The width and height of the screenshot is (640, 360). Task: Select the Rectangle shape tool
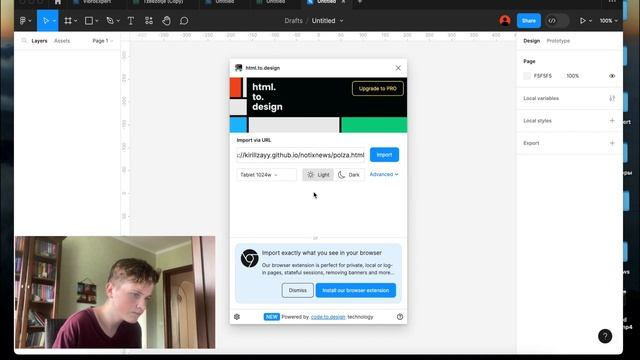tap(89, 21)
